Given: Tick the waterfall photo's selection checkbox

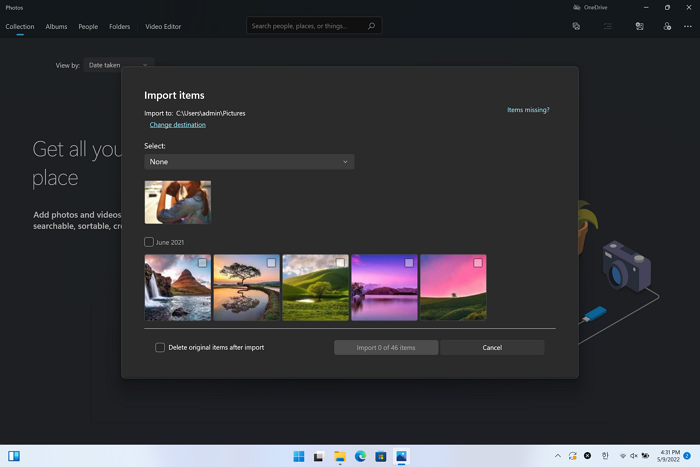Looking at the screenshot, I should click(203, 263).
